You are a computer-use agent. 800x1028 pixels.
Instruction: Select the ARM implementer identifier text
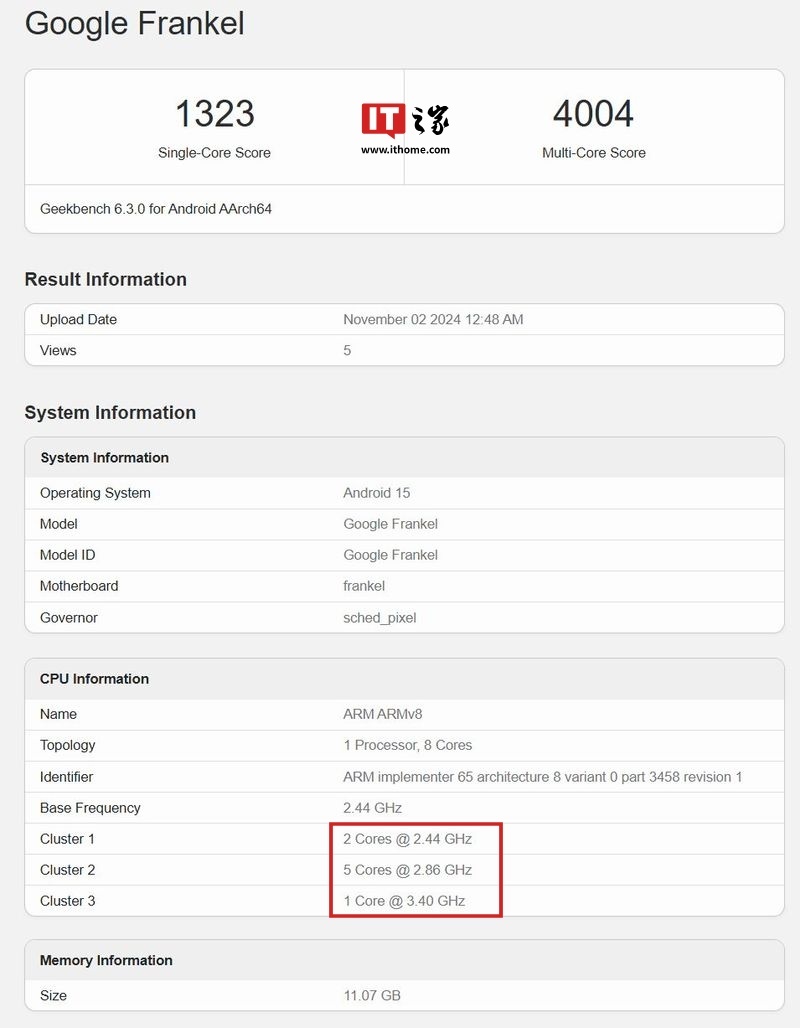[x=542, y=777]
